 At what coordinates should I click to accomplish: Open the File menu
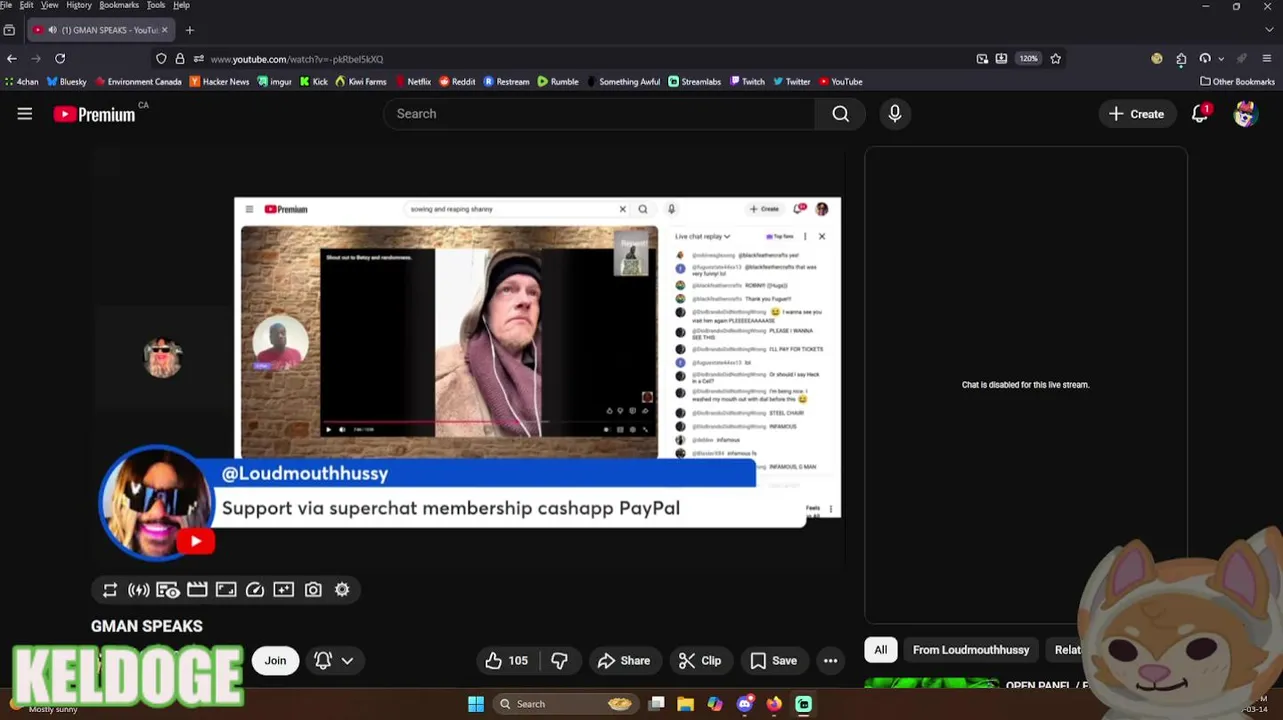coord(6,5)
